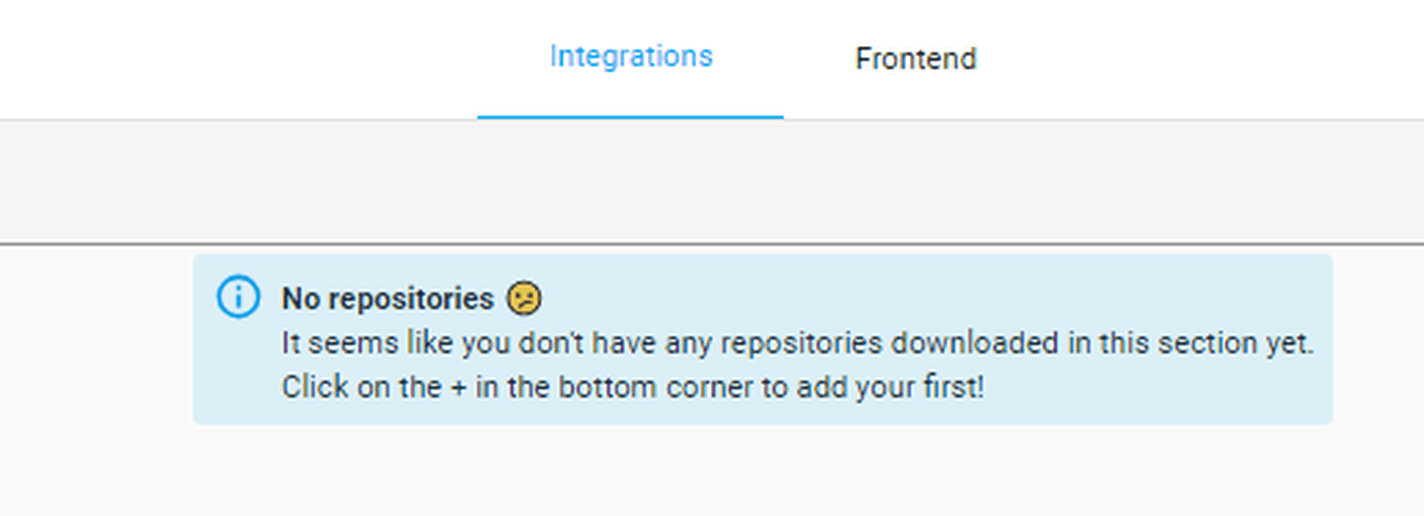Switch to the Integrations tab
This screenshot has width=1424, height=516.
[631, 57]
